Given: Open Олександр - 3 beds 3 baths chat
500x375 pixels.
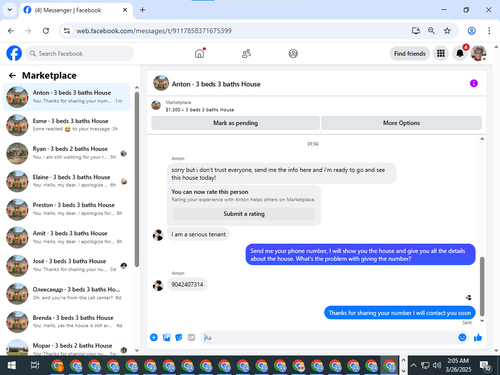Looking at the screenshot, I should [67, 294].
